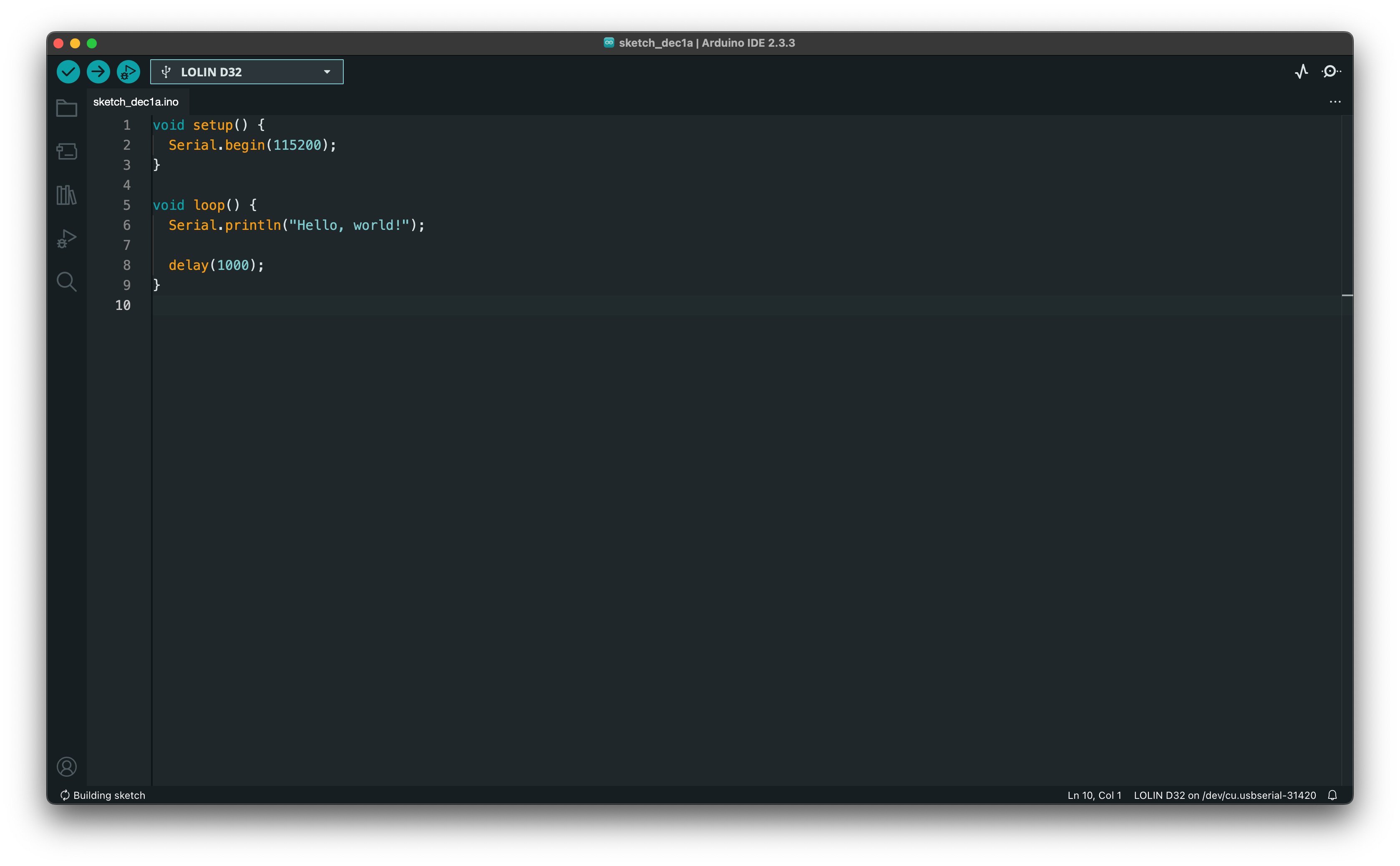Open the Debug sidebar panel
The height and width of the screenshot is (866, 1400).
coord(66,238)
